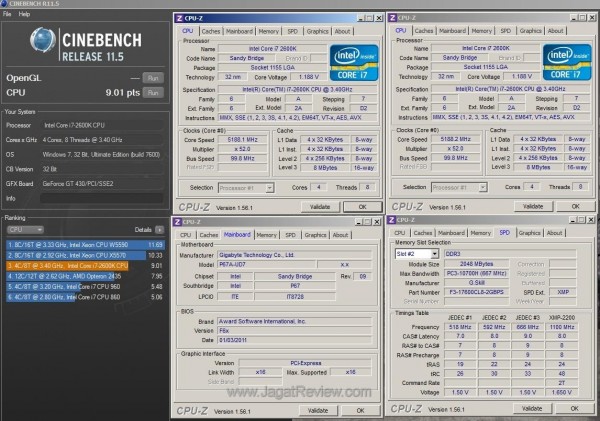Open the Help menu in Cinebench
Viewport: 600px width, 421px height.
24,15
